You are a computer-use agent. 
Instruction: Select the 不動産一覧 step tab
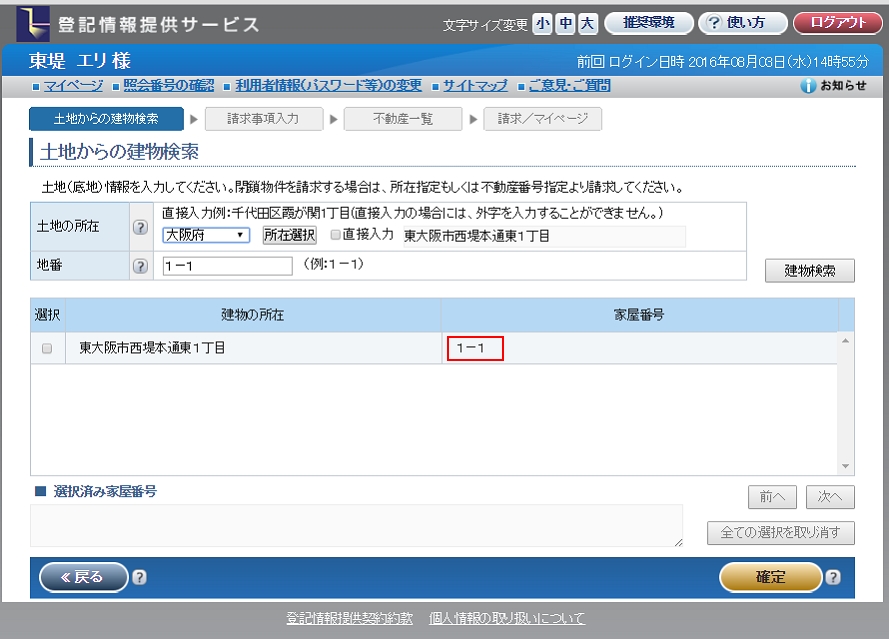(x=403, y=119)
